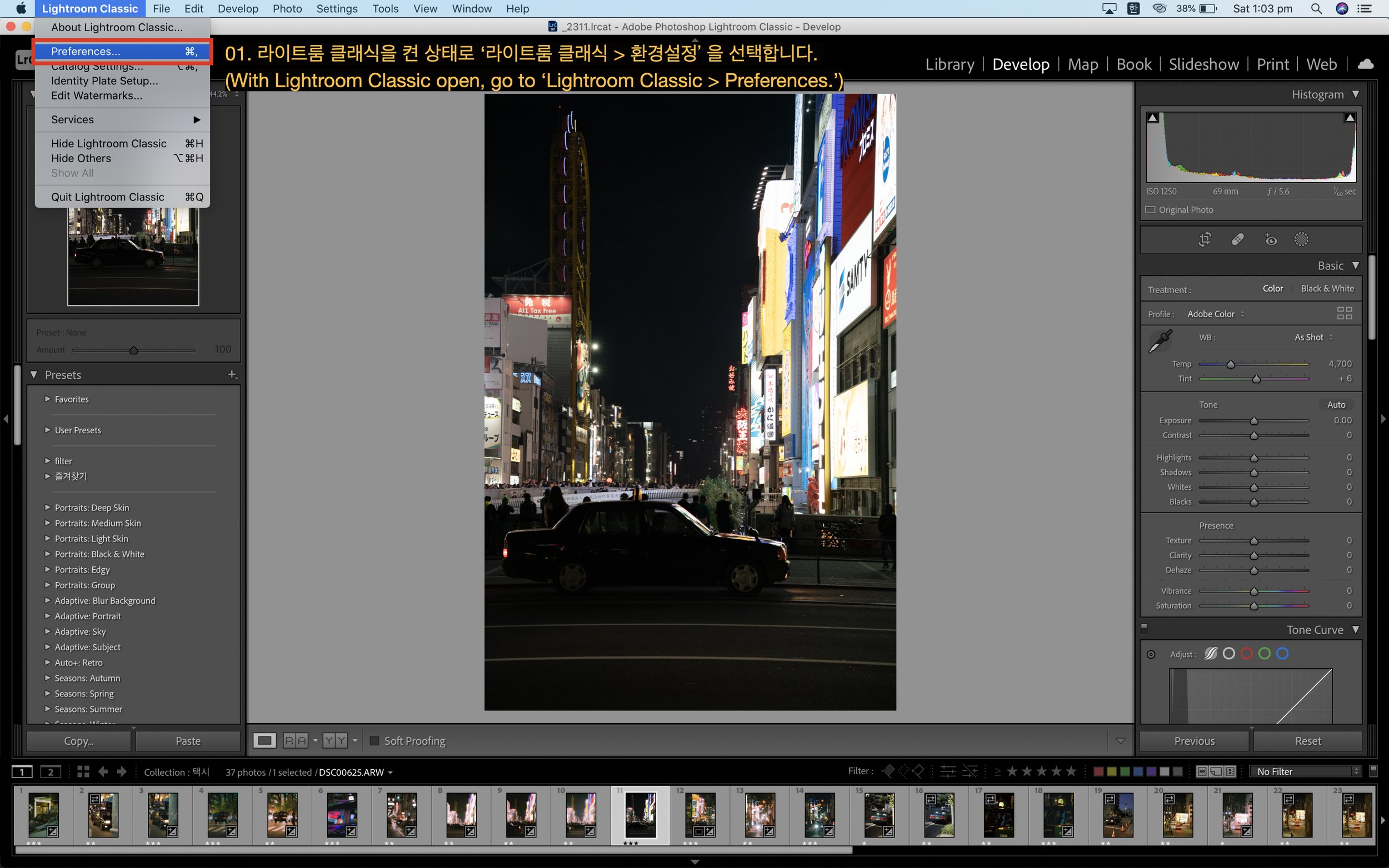Screen dimensions: 1389x868
Task: Click the Exposure slider handle
Action: point(1254,422)
